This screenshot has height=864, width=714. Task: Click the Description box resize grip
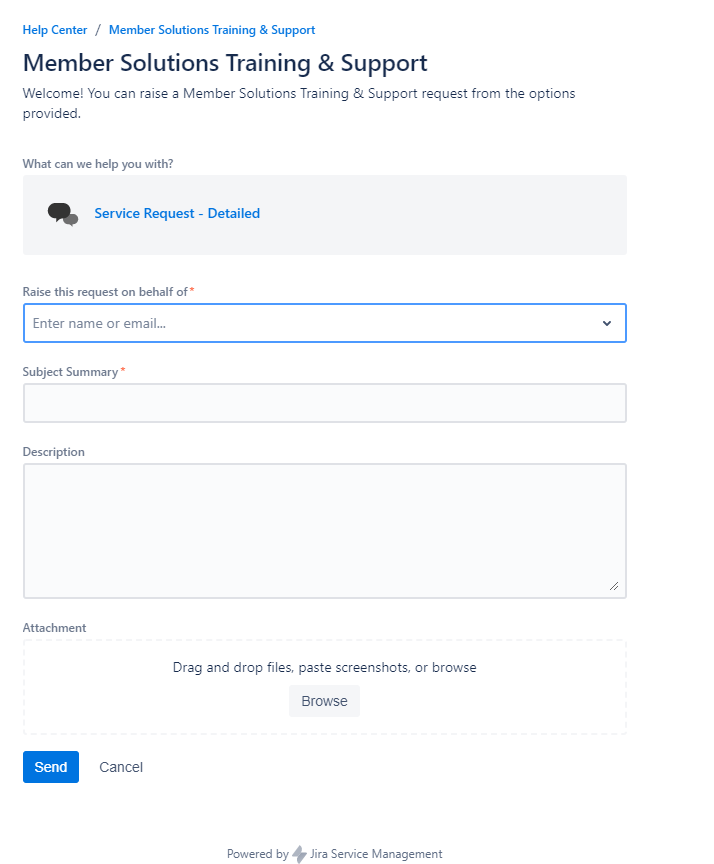tap(614, 586)
